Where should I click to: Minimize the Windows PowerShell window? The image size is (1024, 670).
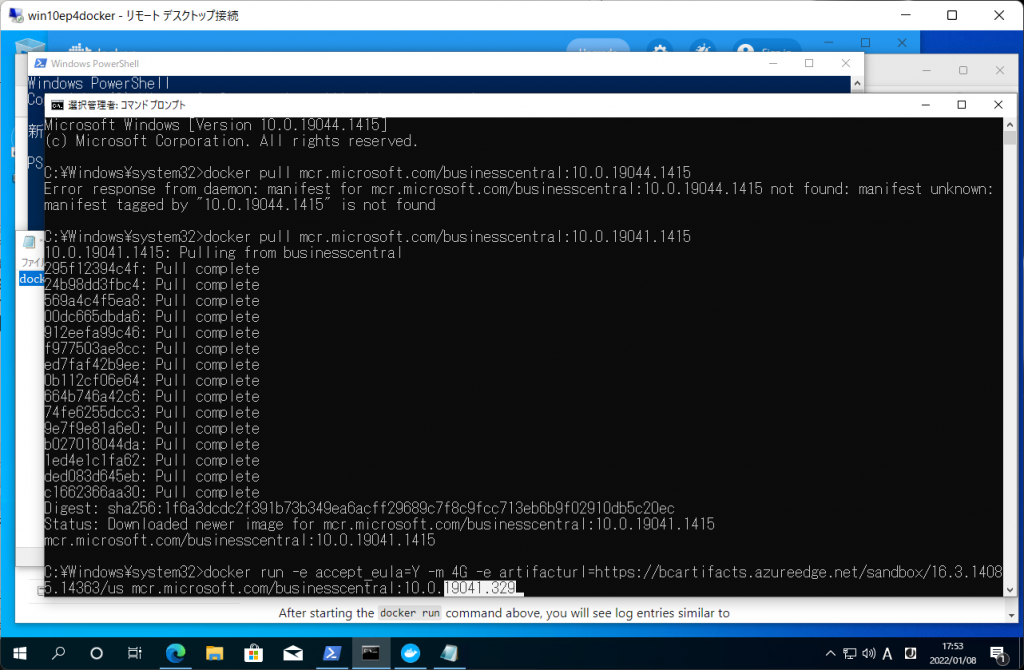tap(773, 63)
